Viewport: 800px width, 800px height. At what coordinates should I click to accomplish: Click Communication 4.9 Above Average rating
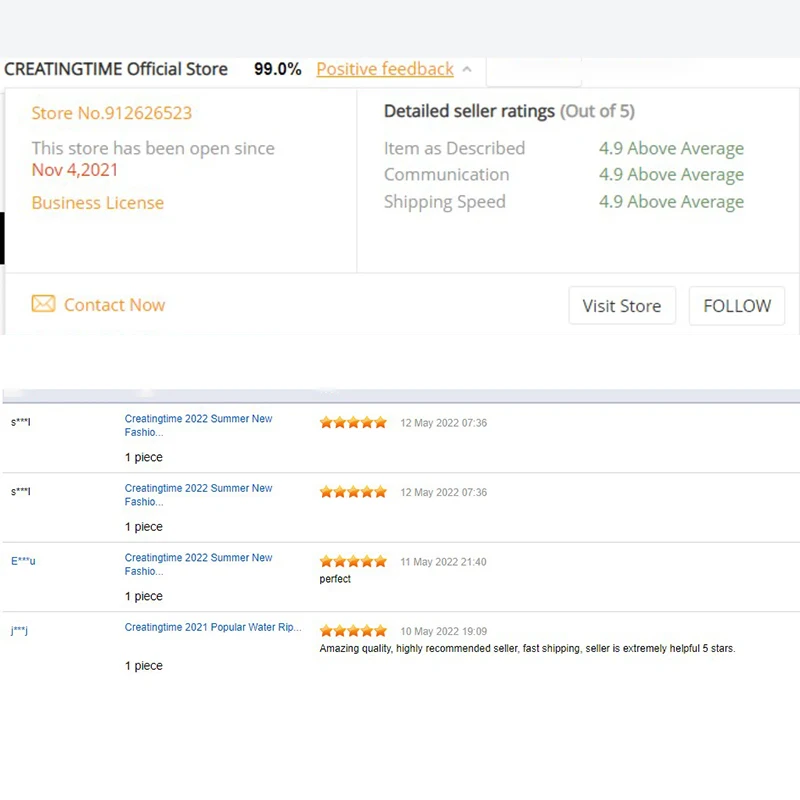click(x=671, y=174)
